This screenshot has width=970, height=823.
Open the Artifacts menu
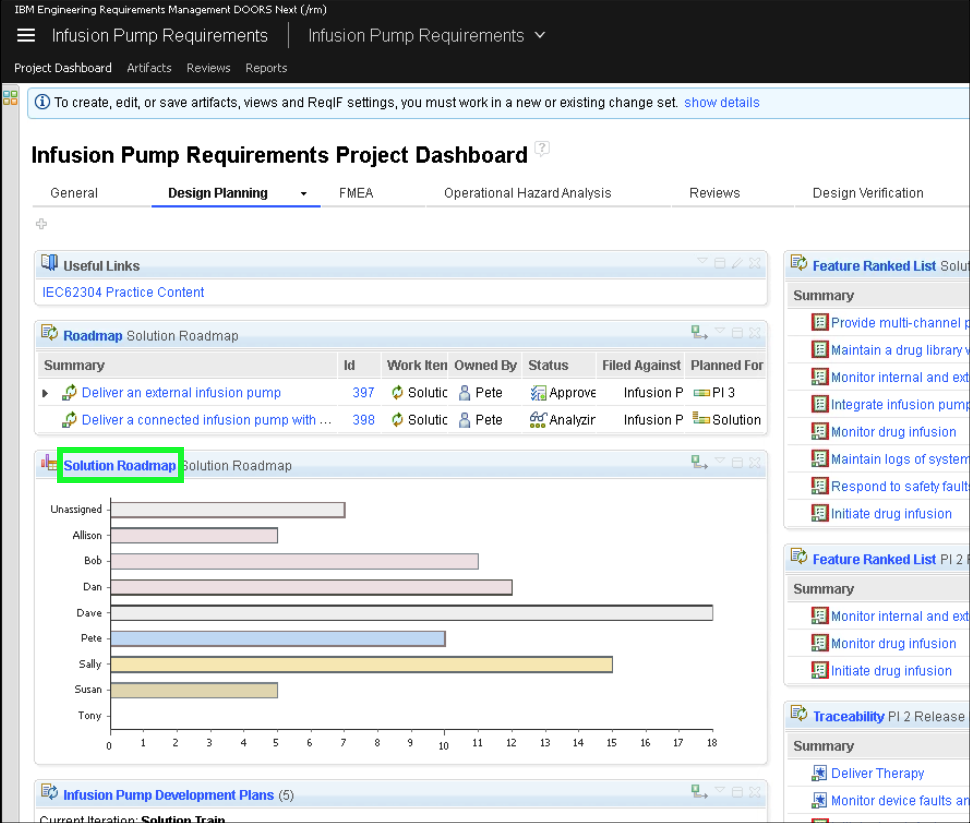tap(149, 68)
